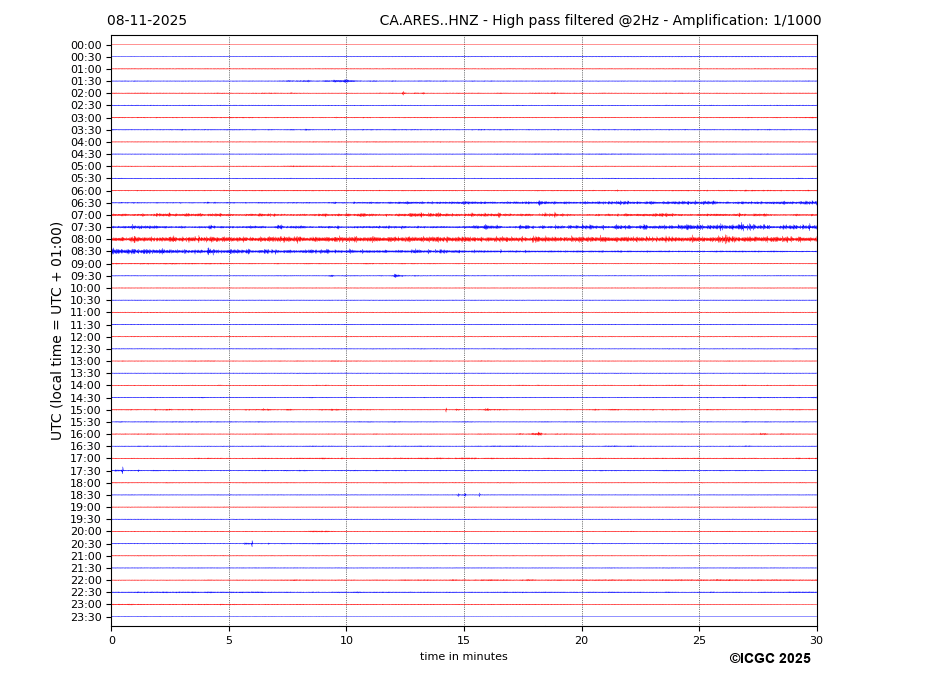Select the 23:30 row time label

click(85, 617)
